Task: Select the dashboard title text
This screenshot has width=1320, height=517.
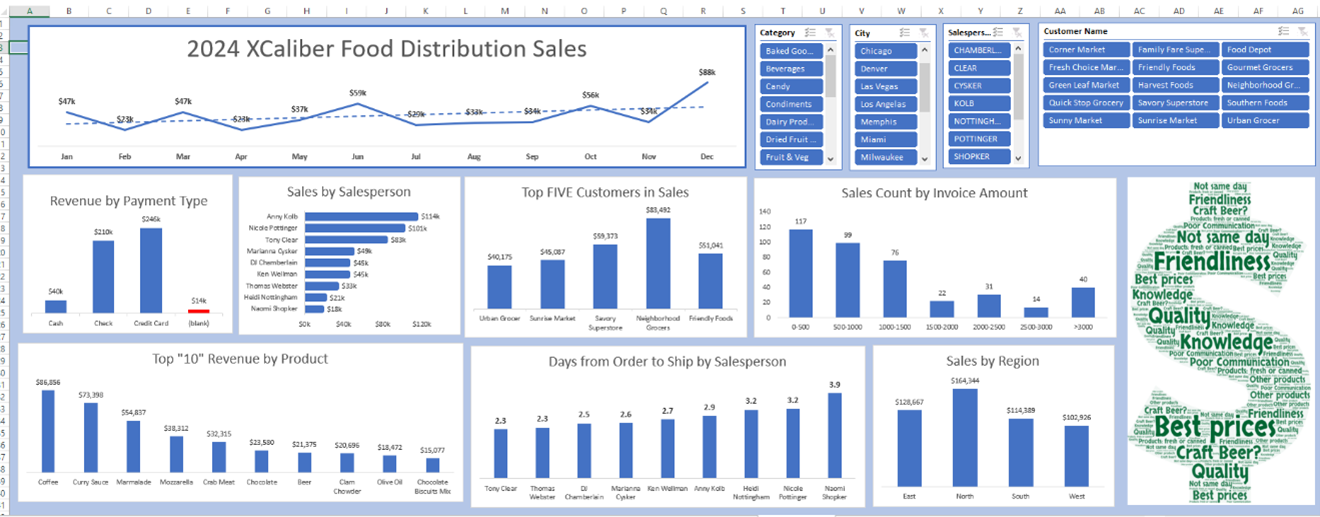Action: (387, 48)
